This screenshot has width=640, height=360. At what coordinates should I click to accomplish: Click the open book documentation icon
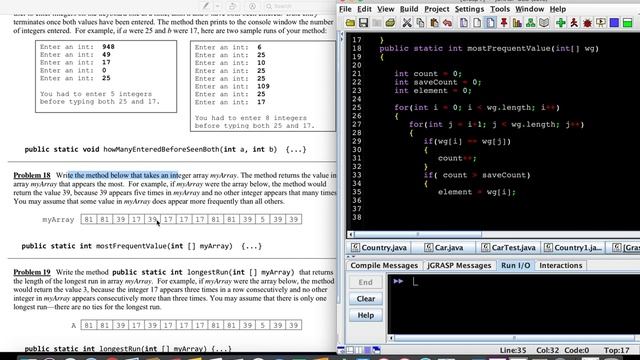544,23
